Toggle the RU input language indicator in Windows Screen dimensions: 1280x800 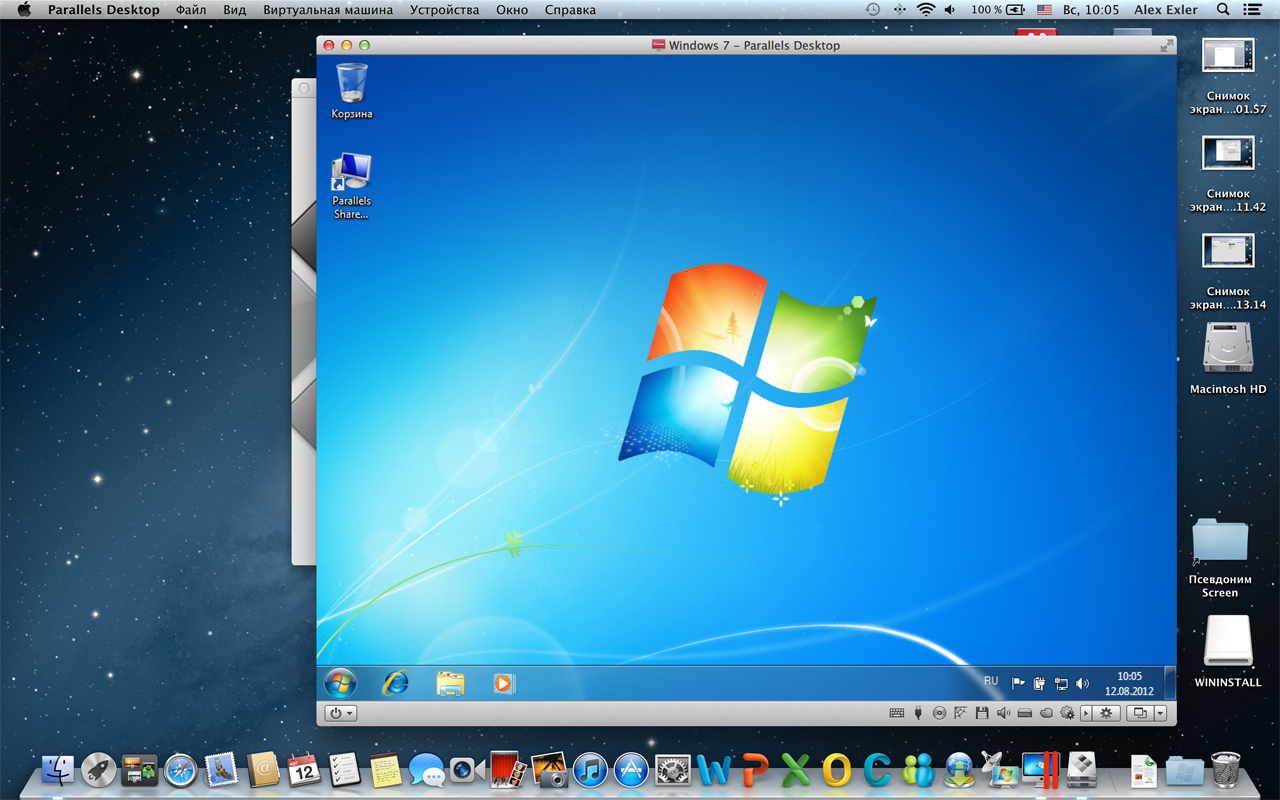(x=991, y=681)
